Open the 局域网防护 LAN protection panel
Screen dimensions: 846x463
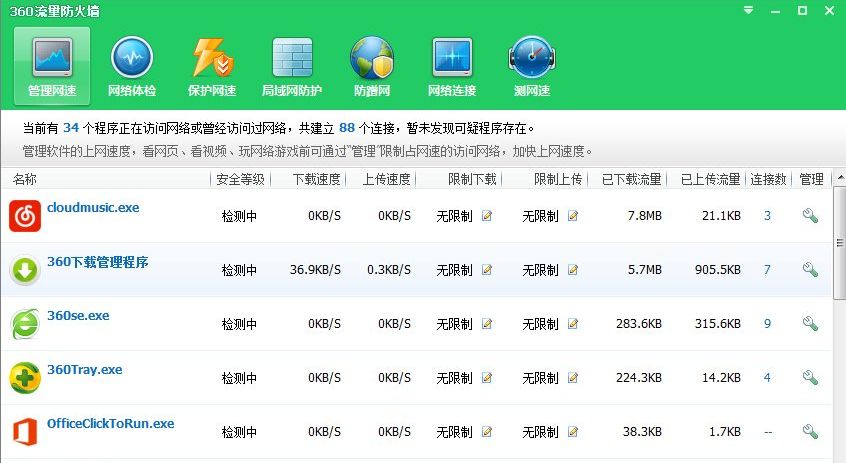pos(292,66)
